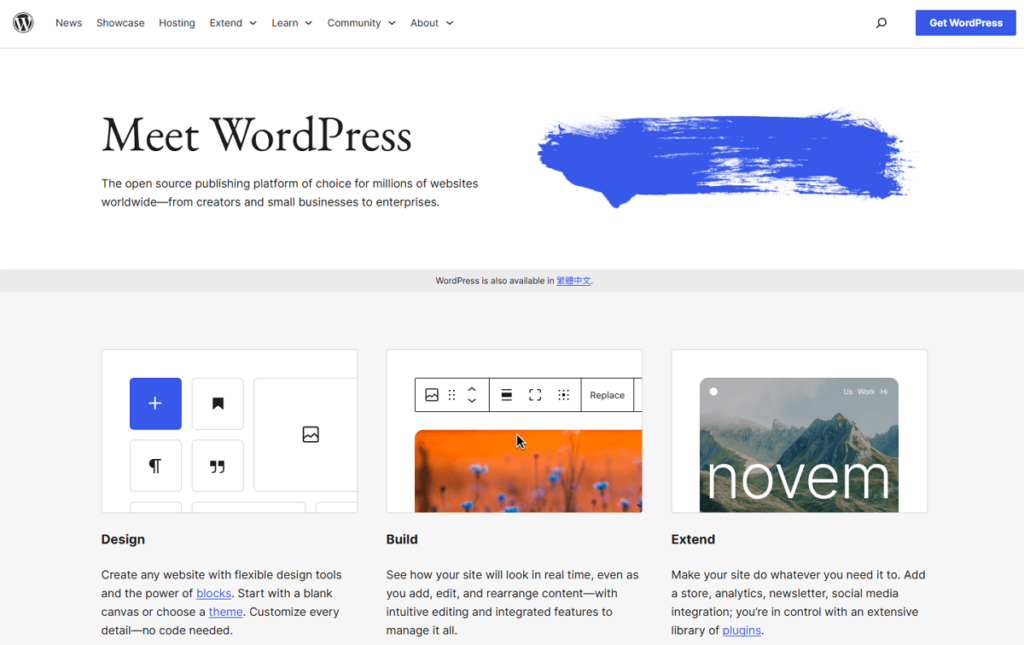
Task: Select the Paragraph block icon
Action: coord(155,465)
